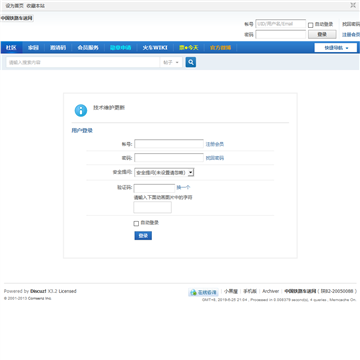Click the 中国铁路车迷网 site logo
The image size is (360, 360).
point(17,18)
